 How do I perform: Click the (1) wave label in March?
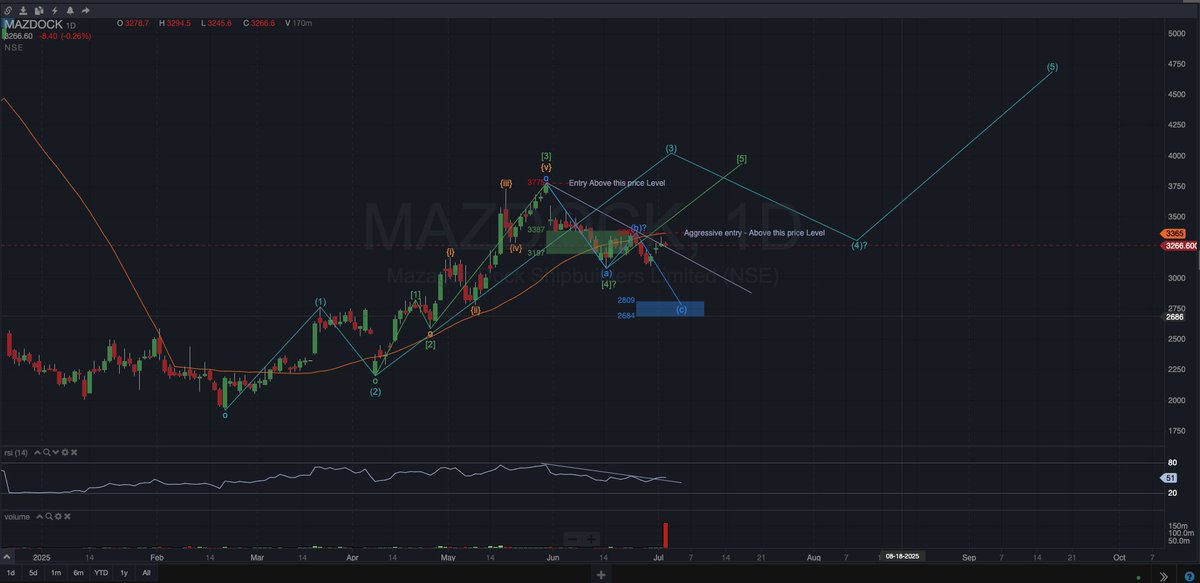pyautogui.click(x=320, y=301)
